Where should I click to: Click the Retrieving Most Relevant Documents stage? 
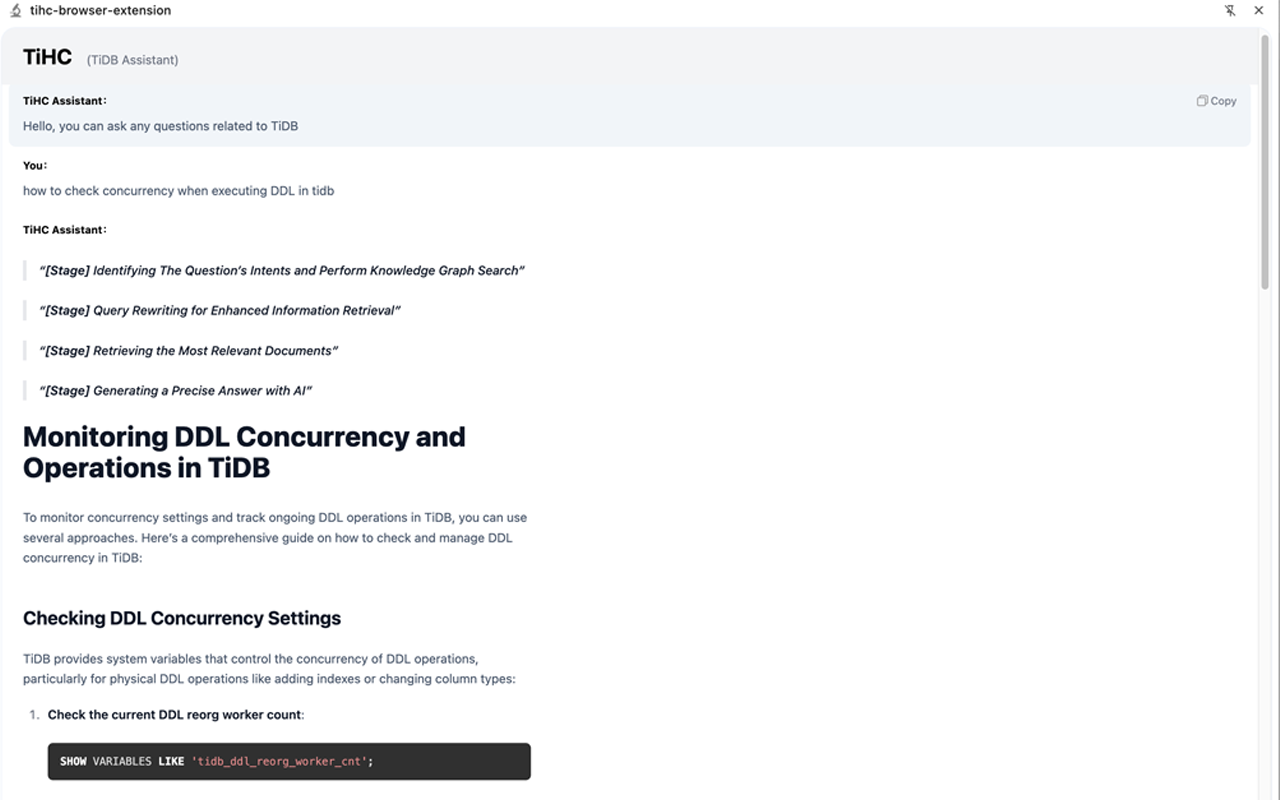pyautogui.click(x=189, y=351)
